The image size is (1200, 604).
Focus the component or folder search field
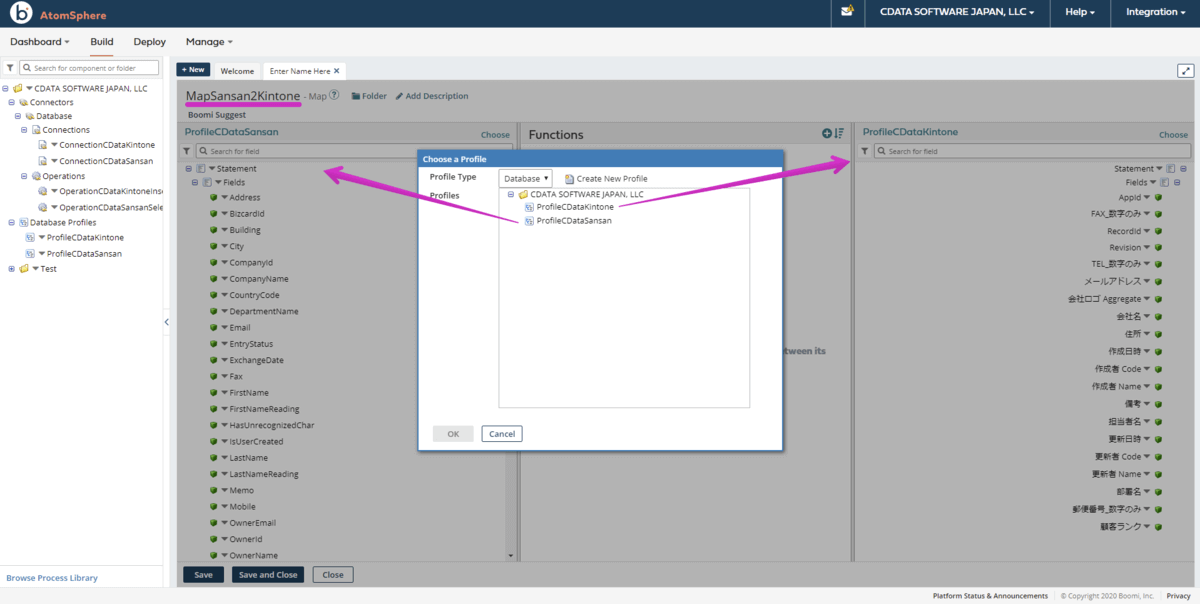point(90,68)
